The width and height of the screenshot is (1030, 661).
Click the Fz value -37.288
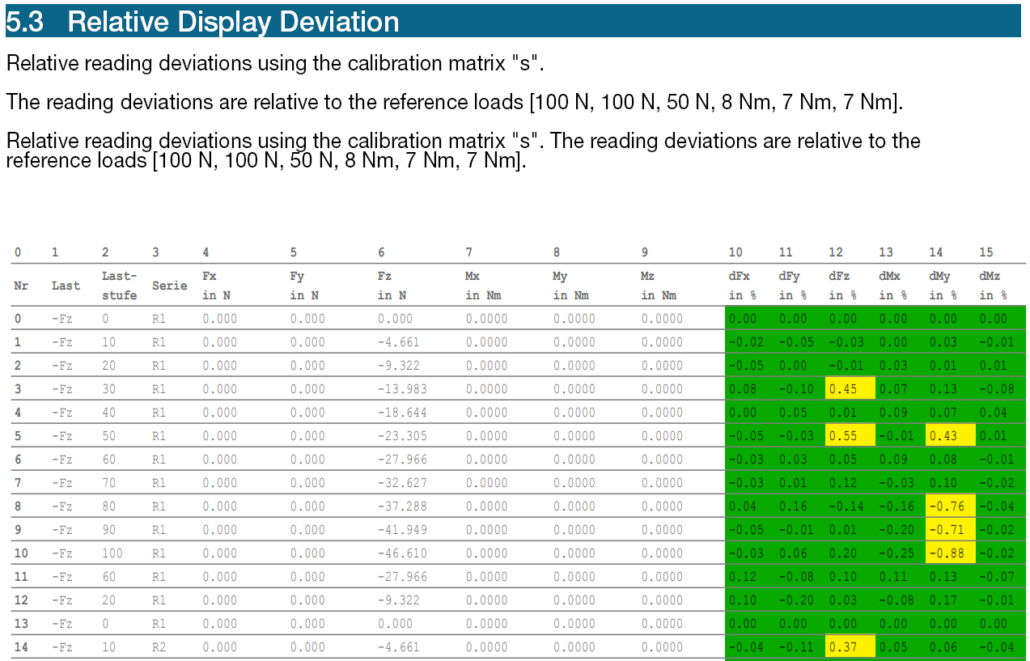point(402,506)
